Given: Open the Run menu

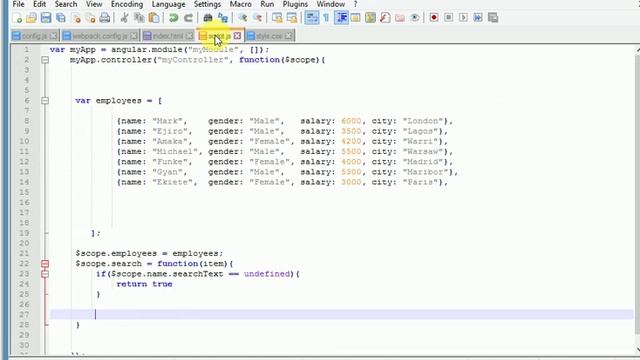Looking at the screenshot, I should click(x=267, y=4).
